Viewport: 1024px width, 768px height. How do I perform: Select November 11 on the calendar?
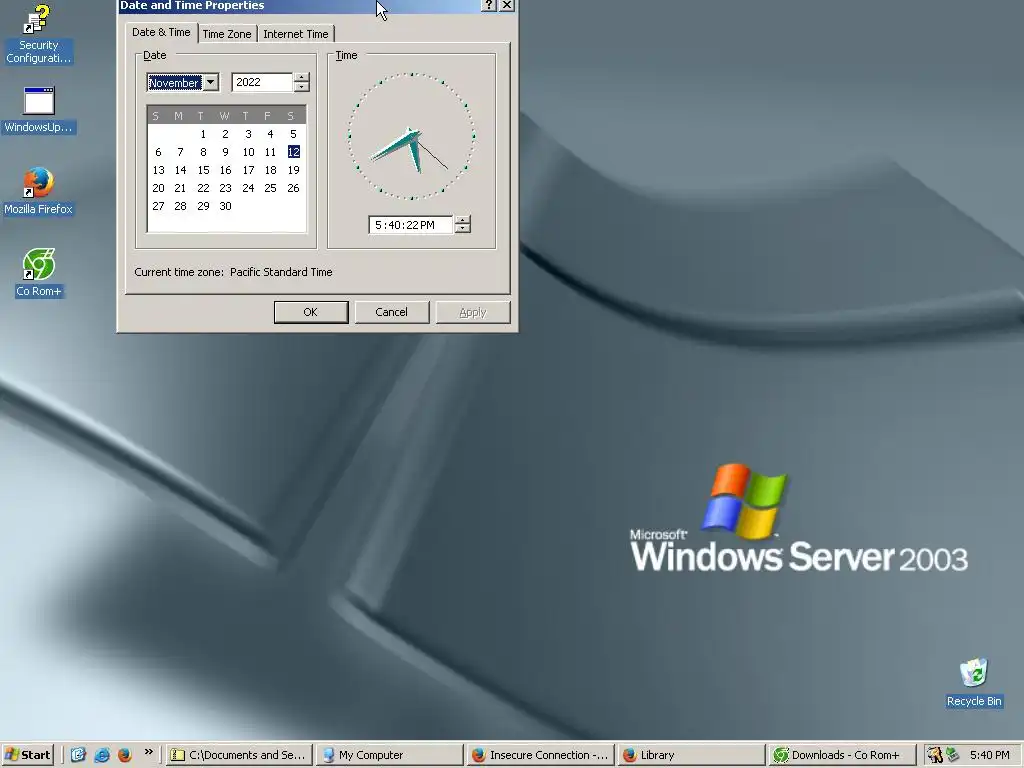[270, 152]
